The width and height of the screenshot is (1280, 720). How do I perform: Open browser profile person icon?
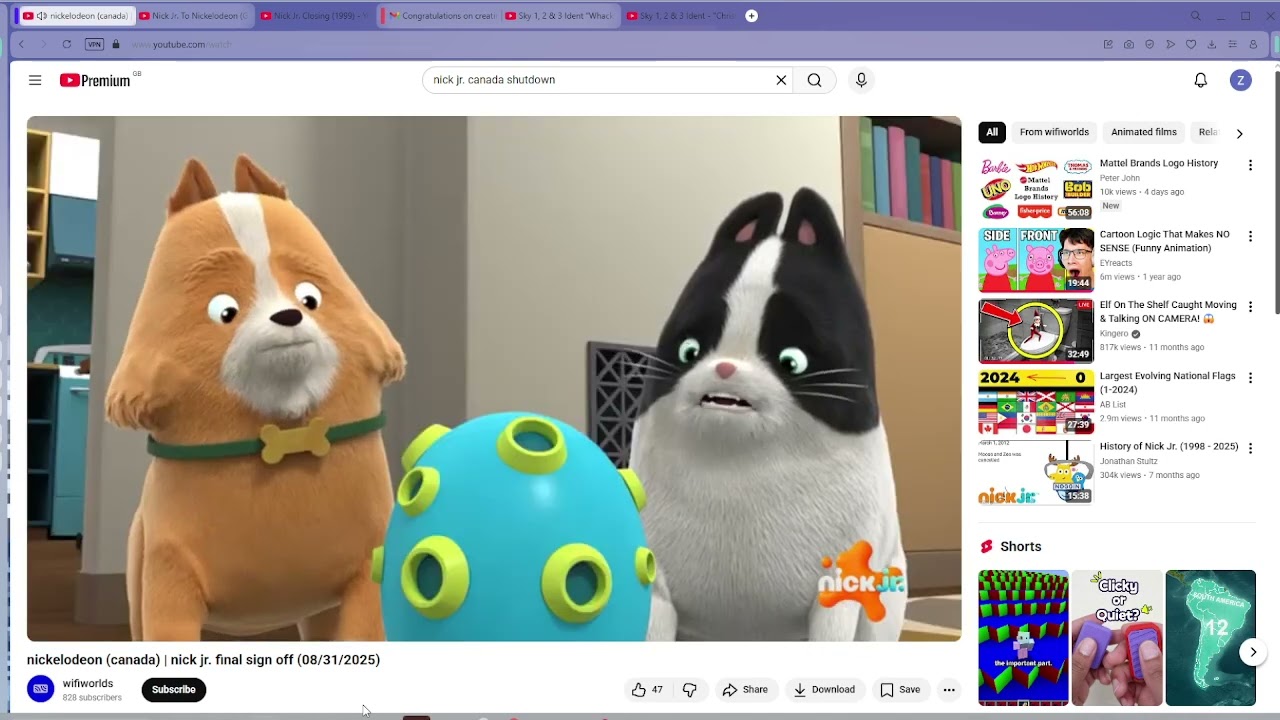[1253, 44]
